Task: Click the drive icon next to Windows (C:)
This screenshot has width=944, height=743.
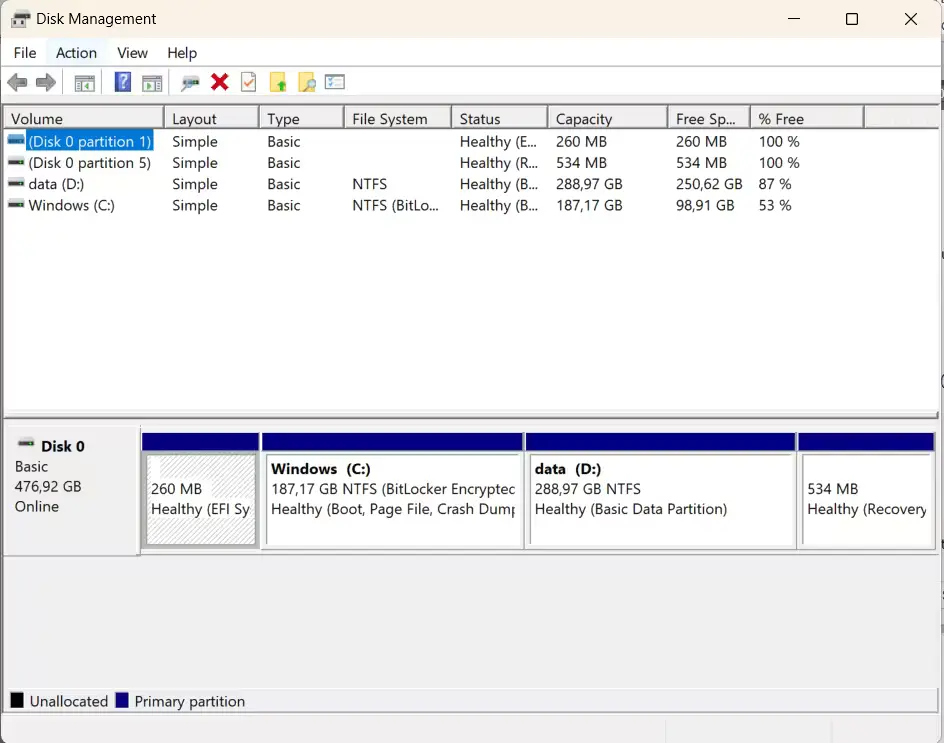Action: 16,205
